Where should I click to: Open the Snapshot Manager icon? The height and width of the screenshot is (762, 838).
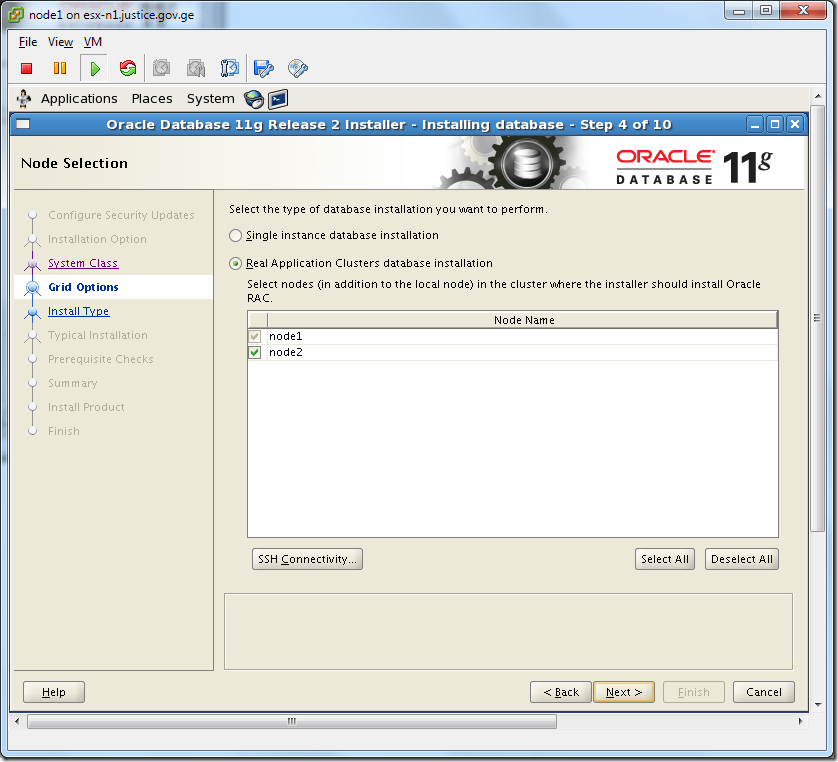[229, 68]
